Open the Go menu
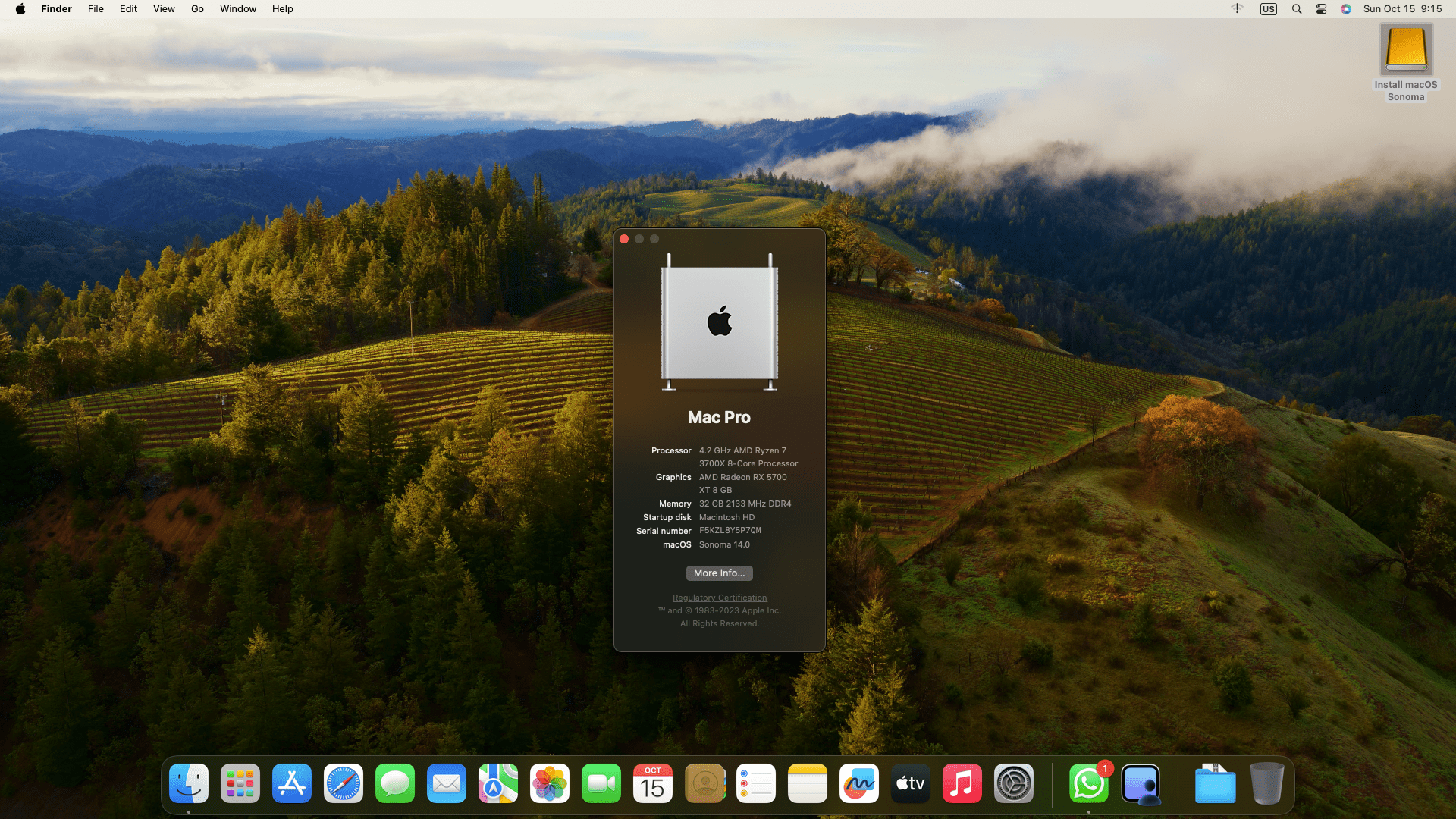Screen dimensions: 1456x819 point(197,9)
